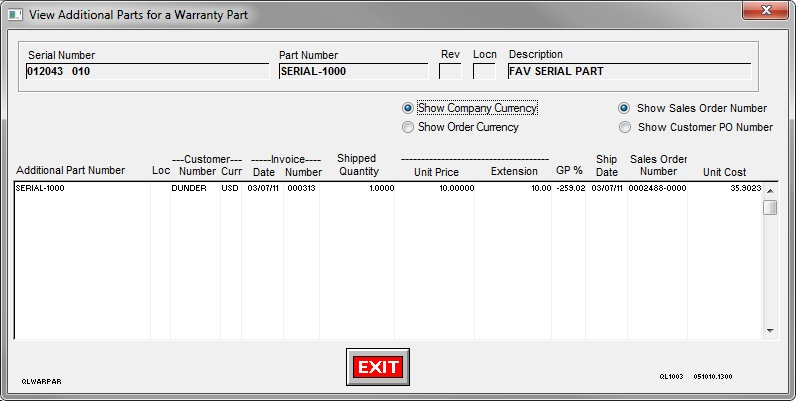Click shipped quantity 1.0000

pyautogui.click(x=382, y=188)
